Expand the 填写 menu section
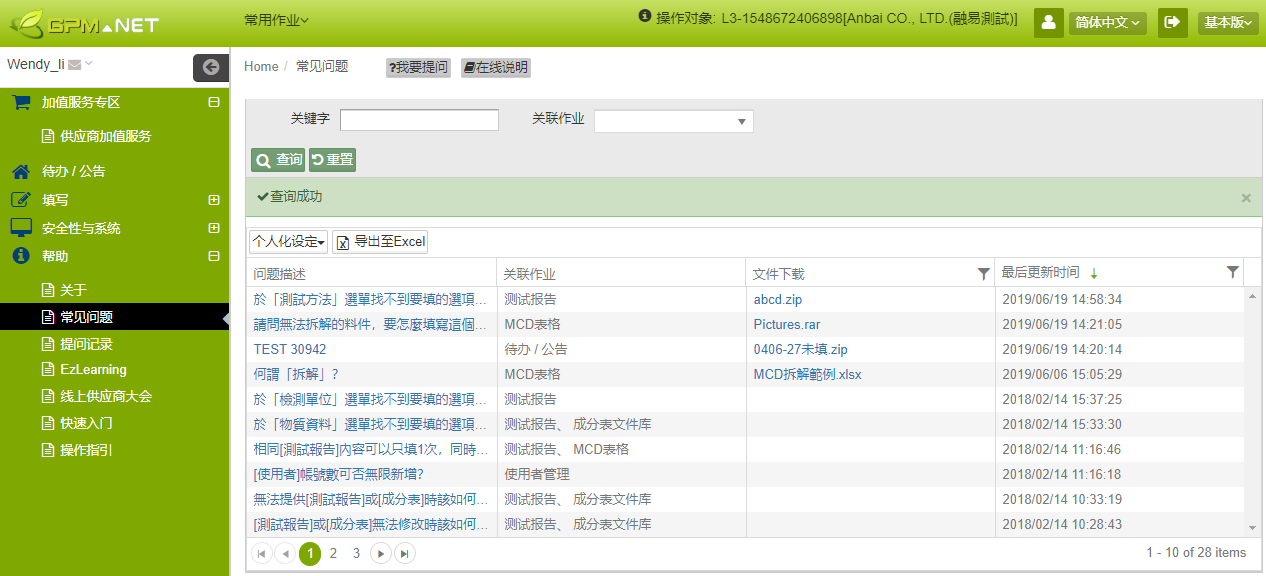Image resolution: width=1266 pixels, height=576 pixels. [213, 200]
